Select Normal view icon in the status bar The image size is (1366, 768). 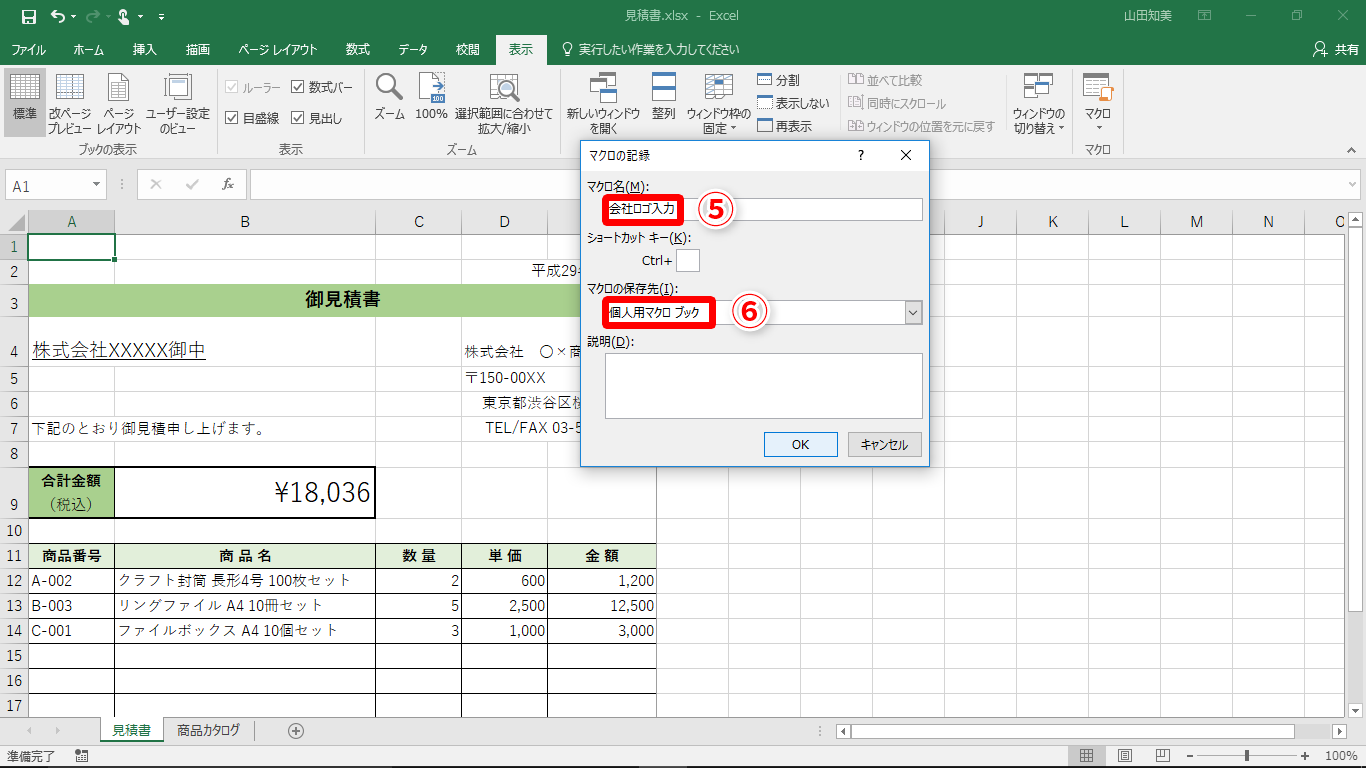[1087, 756]
